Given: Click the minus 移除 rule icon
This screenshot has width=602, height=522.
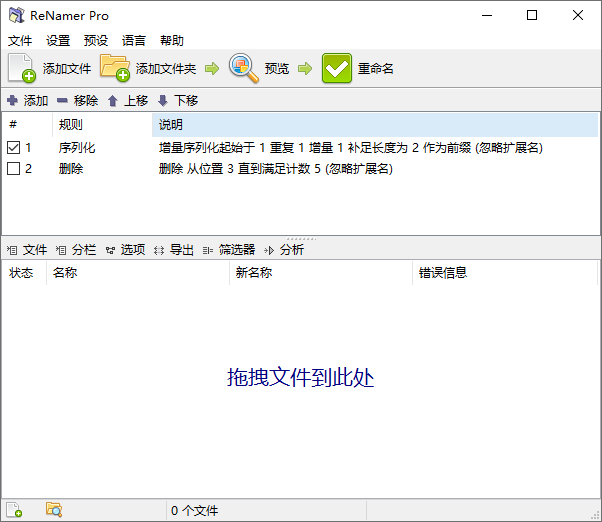Looking at the screenshot, I should [x=62, y=101].
